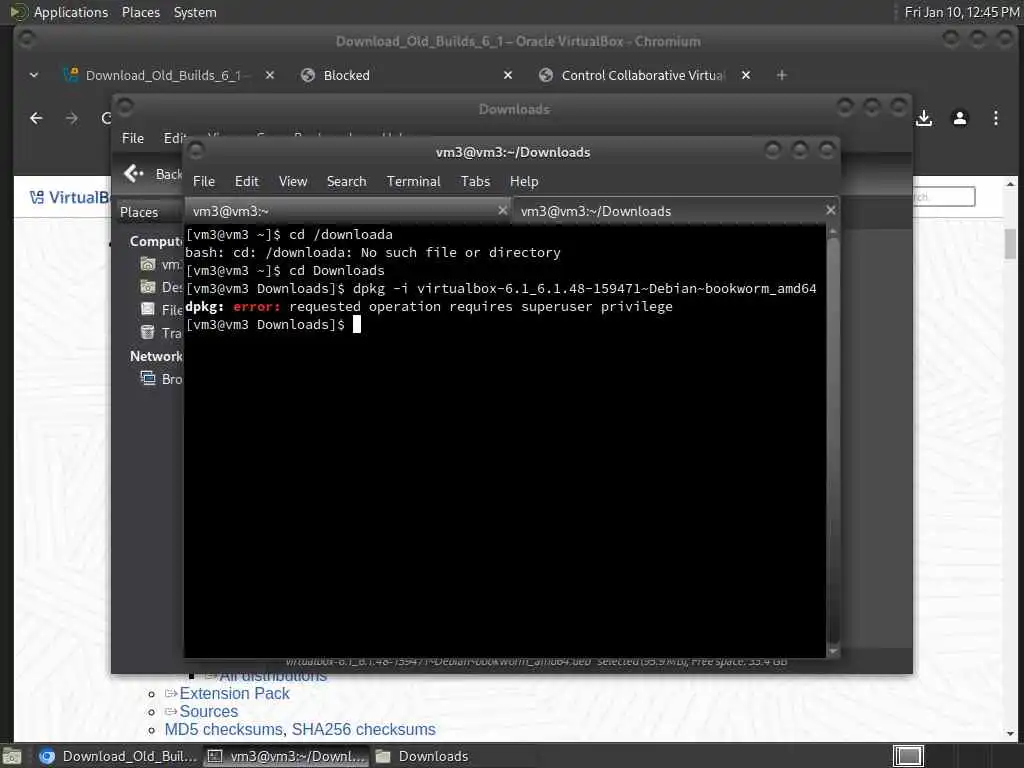Viewport: 1024px width, 768px height.
Task: Open terminal Help menu
Action: [524, 182]
